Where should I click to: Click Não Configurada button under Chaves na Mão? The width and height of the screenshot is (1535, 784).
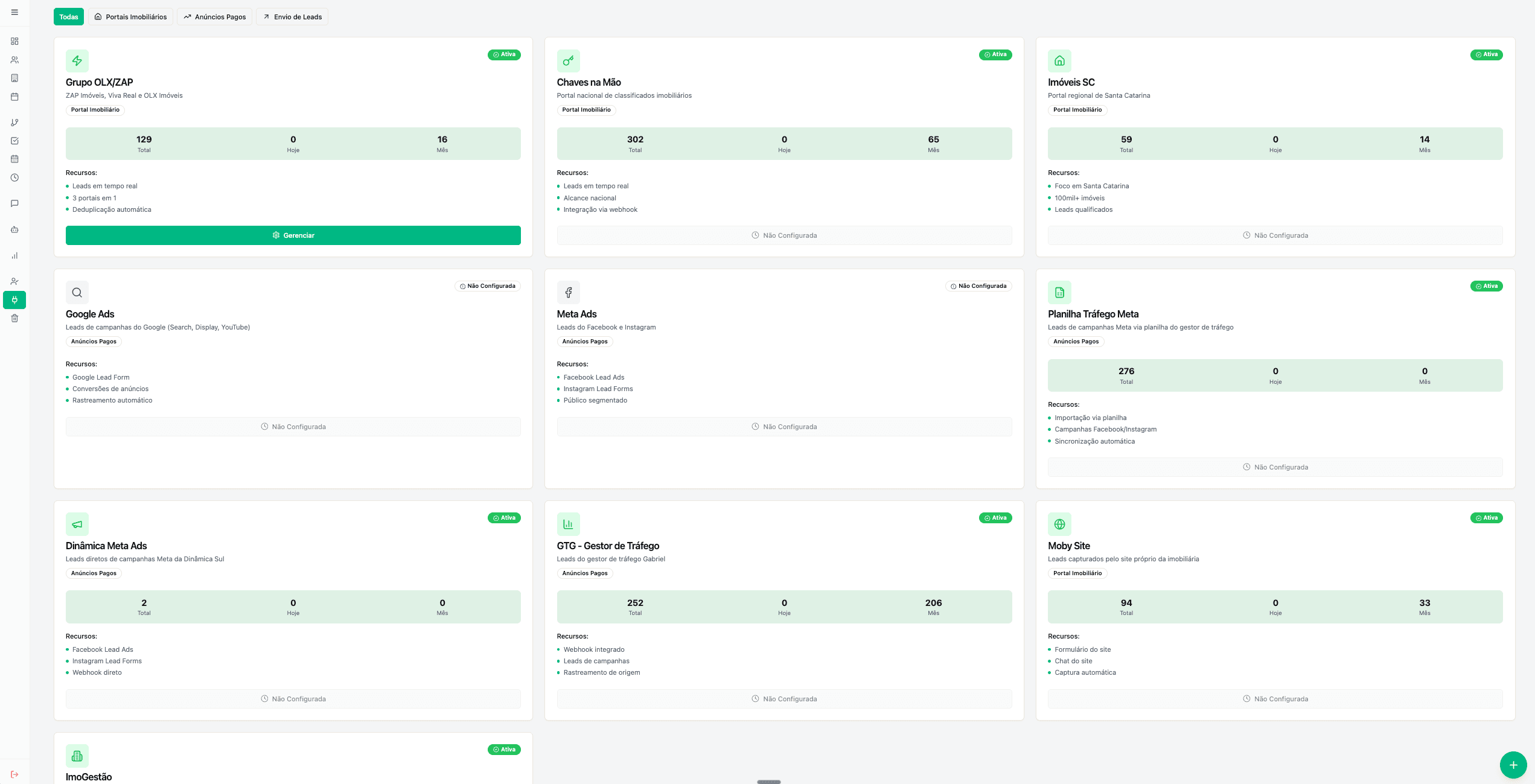point(783,235)
